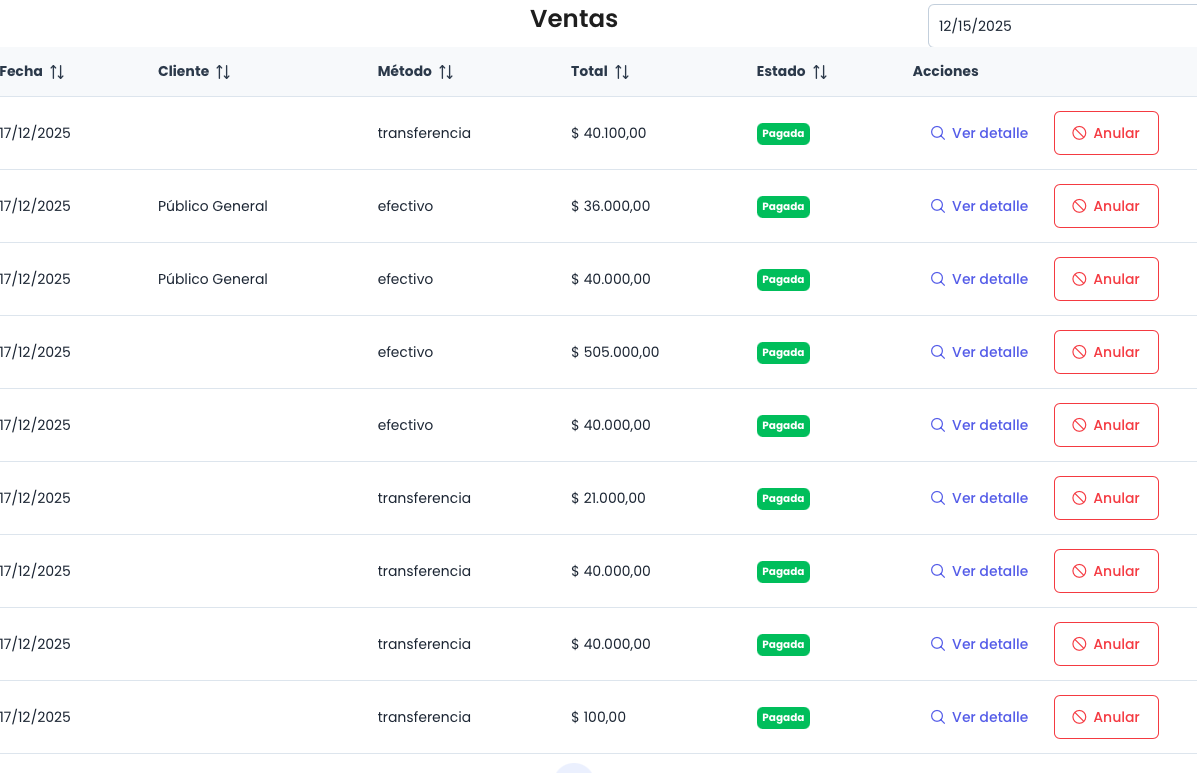The image size is (1197, 773).
Task: Click the Pagada badge on $ 100,00 row
Action: (783, 718)
